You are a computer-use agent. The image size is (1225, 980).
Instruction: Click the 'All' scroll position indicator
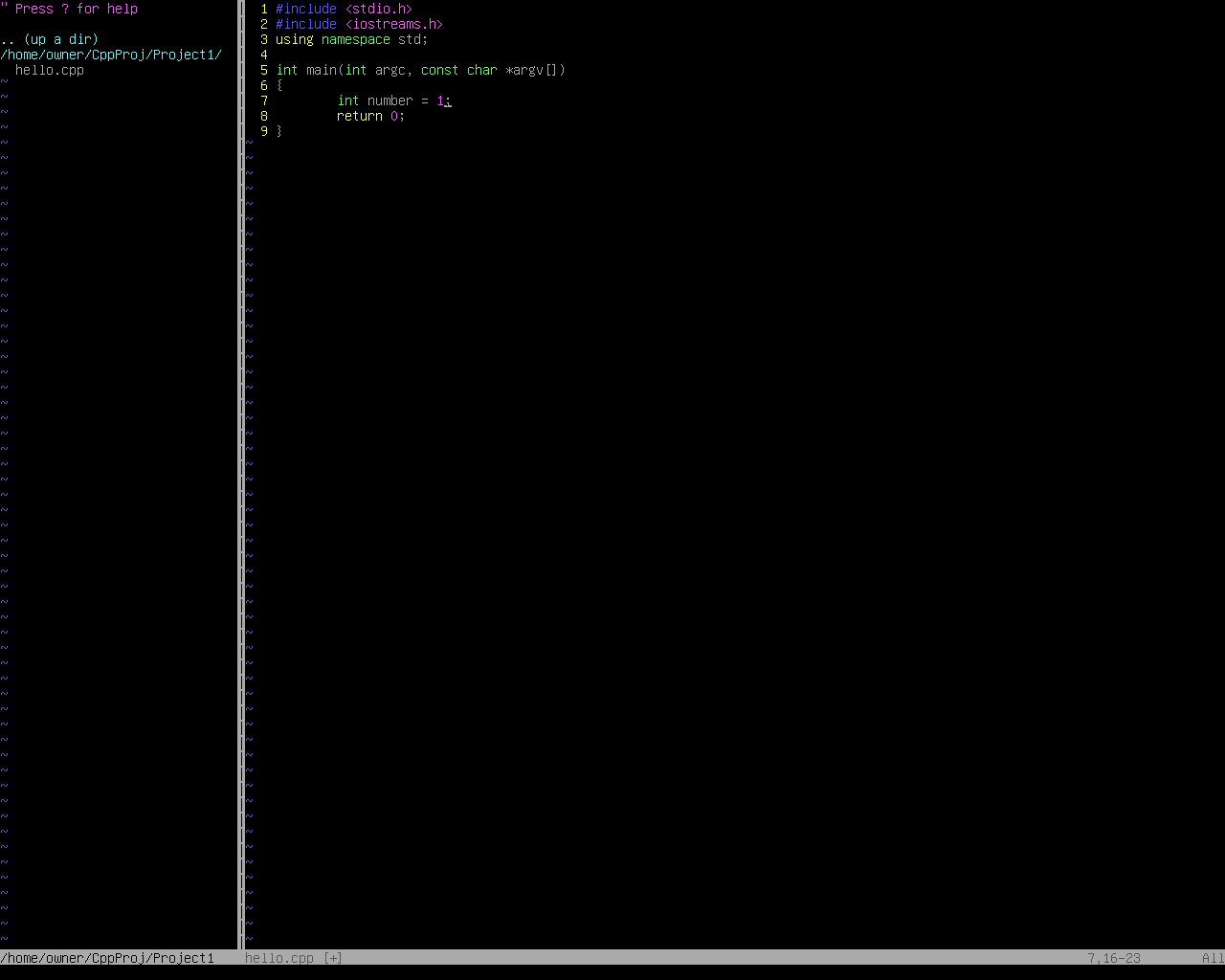click(x=1213, y=958)
